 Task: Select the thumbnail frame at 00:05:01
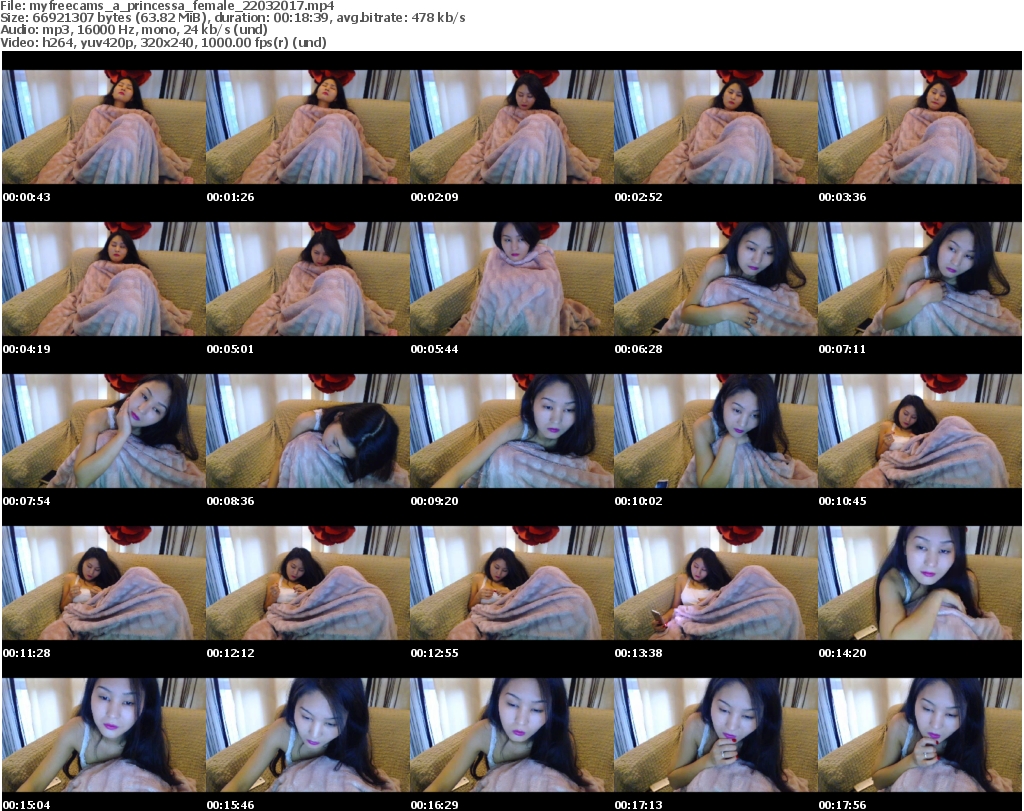tap(308, 279)
